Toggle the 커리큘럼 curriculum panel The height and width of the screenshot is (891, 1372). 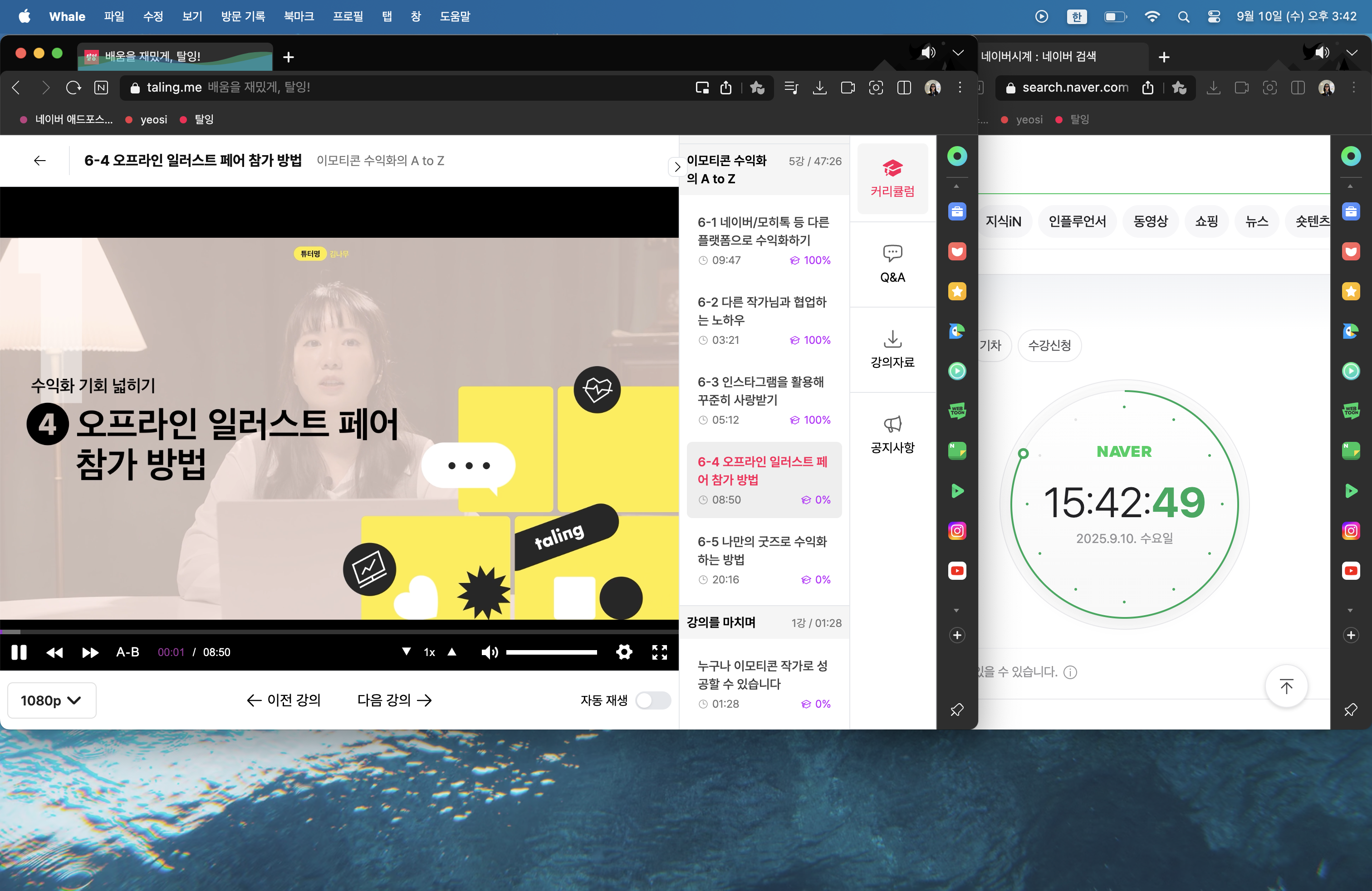(892, 179)
